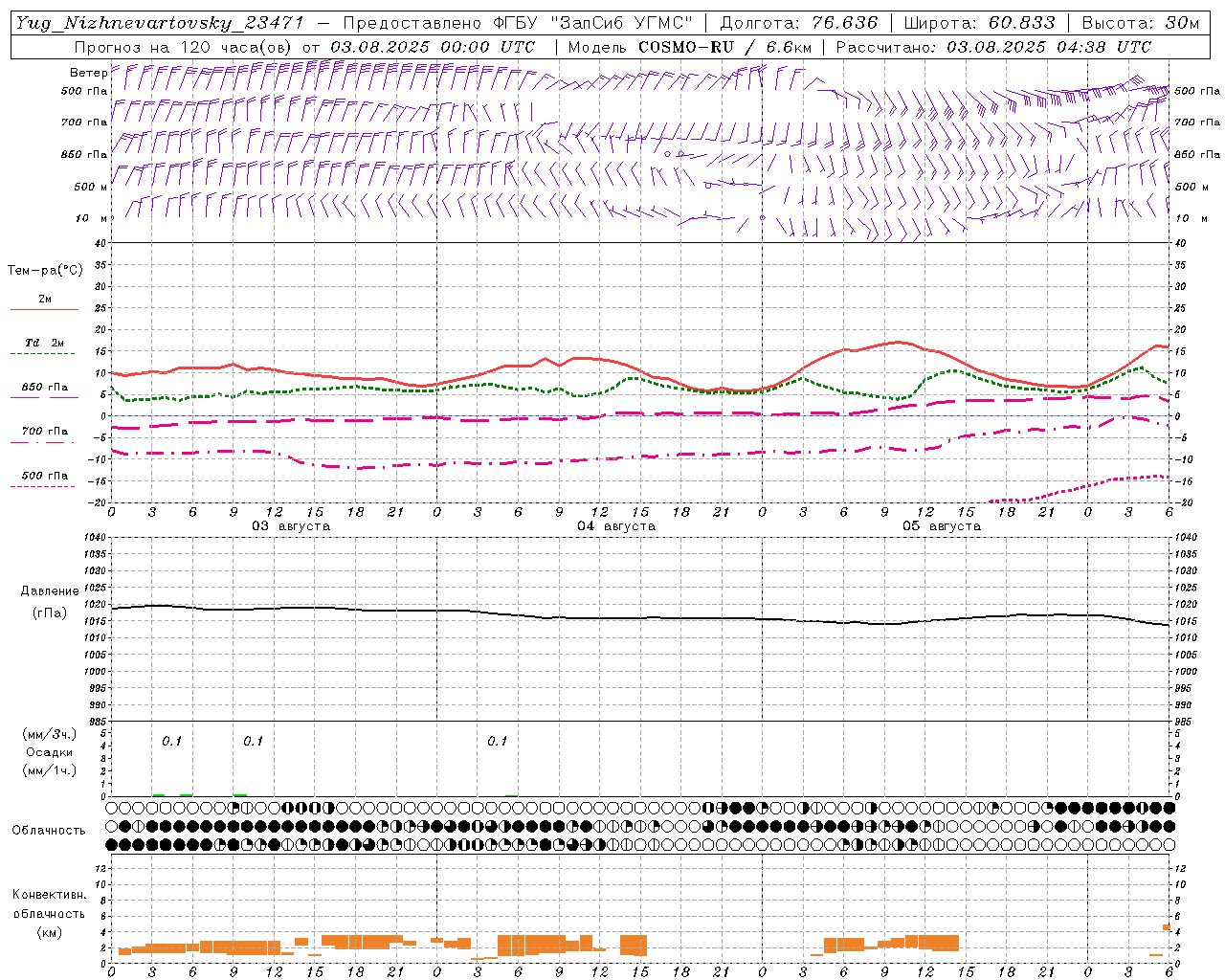1225x980 pixels.
Task: Click the (км) unit under convective облачность
Action: 50,932
